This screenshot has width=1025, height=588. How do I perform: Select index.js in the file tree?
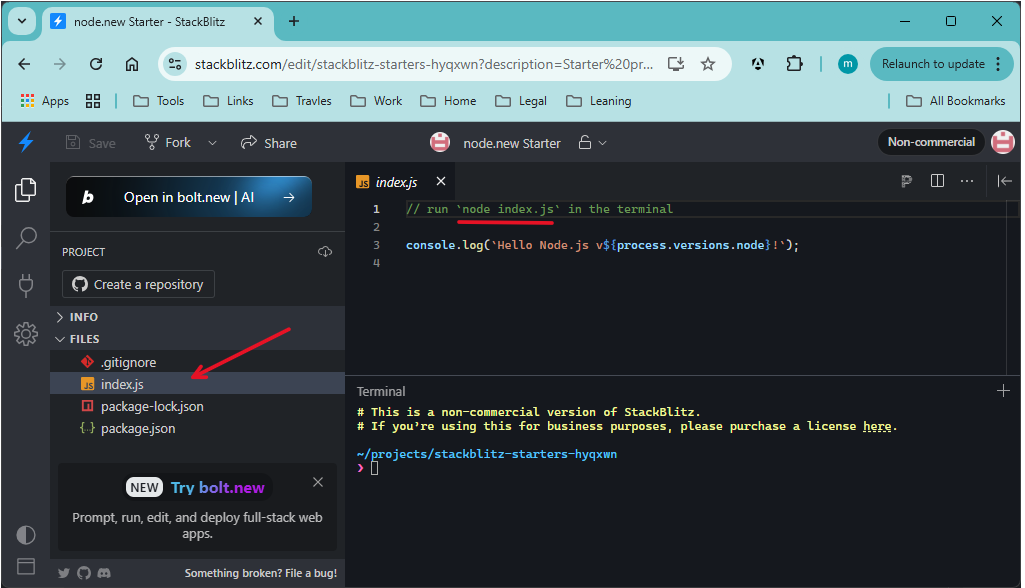coord(197,384)
